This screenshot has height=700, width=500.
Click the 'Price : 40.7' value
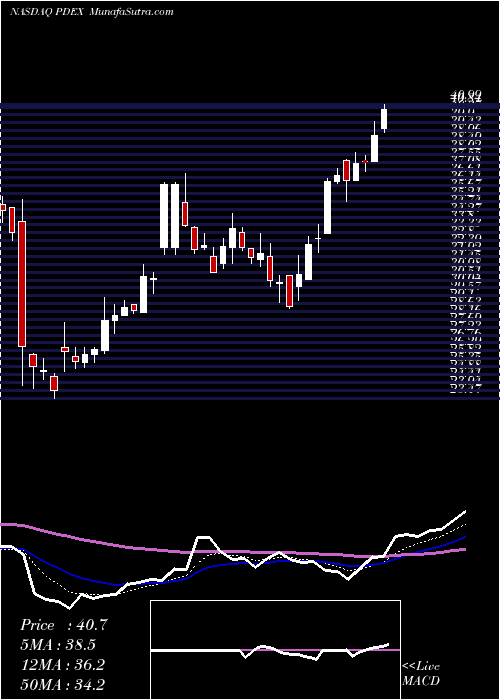[x=63, y=625]
